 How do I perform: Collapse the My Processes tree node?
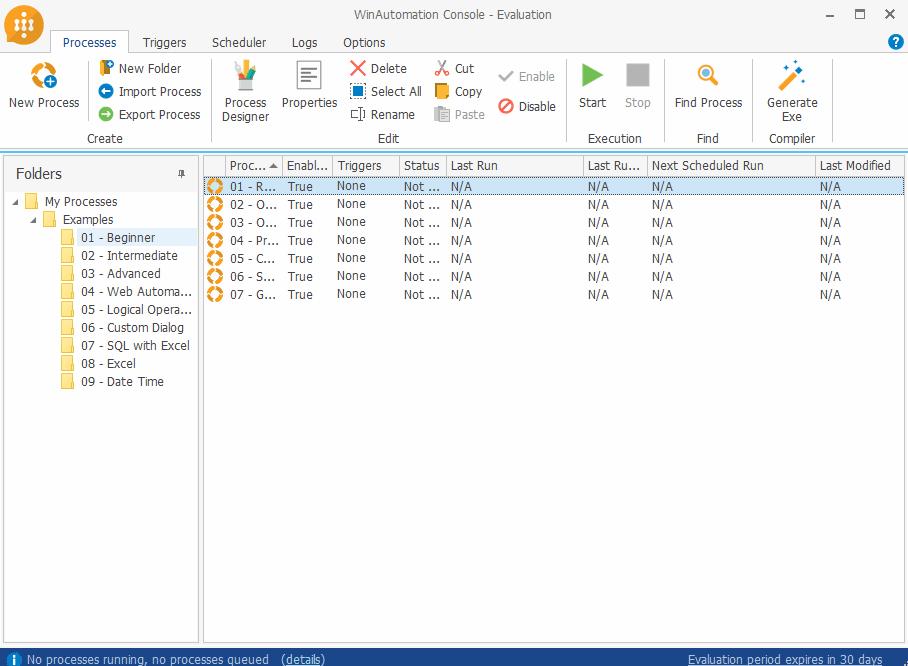click(x=15, y=202)
